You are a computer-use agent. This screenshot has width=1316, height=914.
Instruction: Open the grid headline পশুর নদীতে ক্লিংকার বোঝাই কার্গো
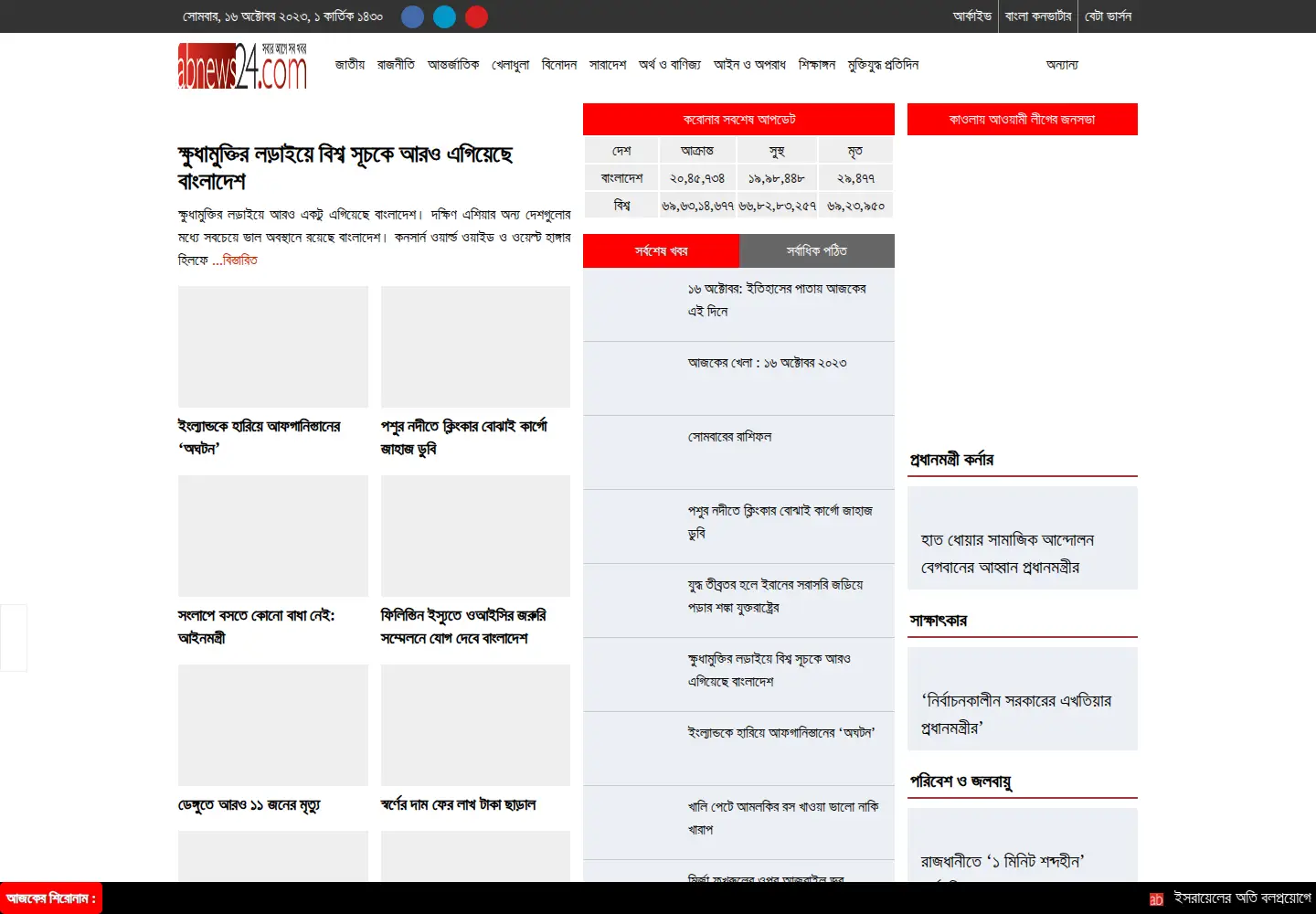pyautogui.click(x=464, y=438)
